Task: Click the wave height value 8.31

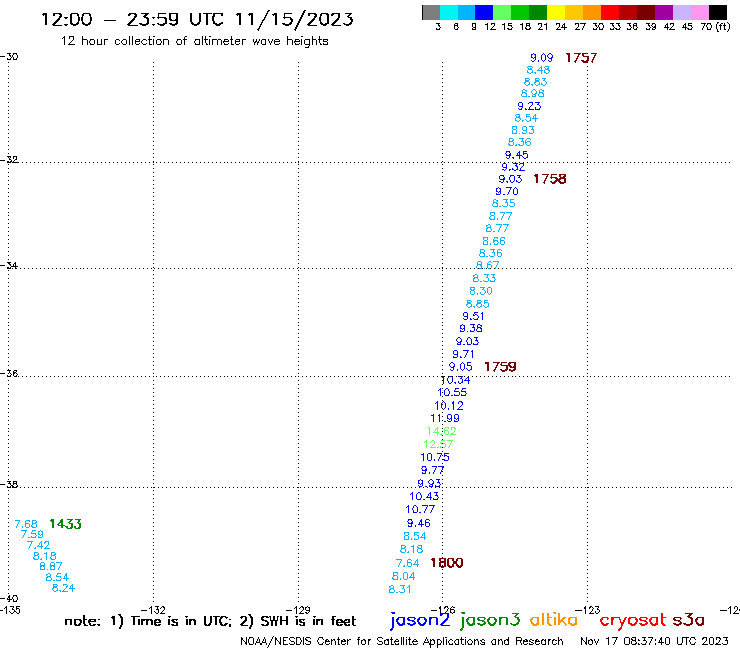Action: click(x=400, y=589)
